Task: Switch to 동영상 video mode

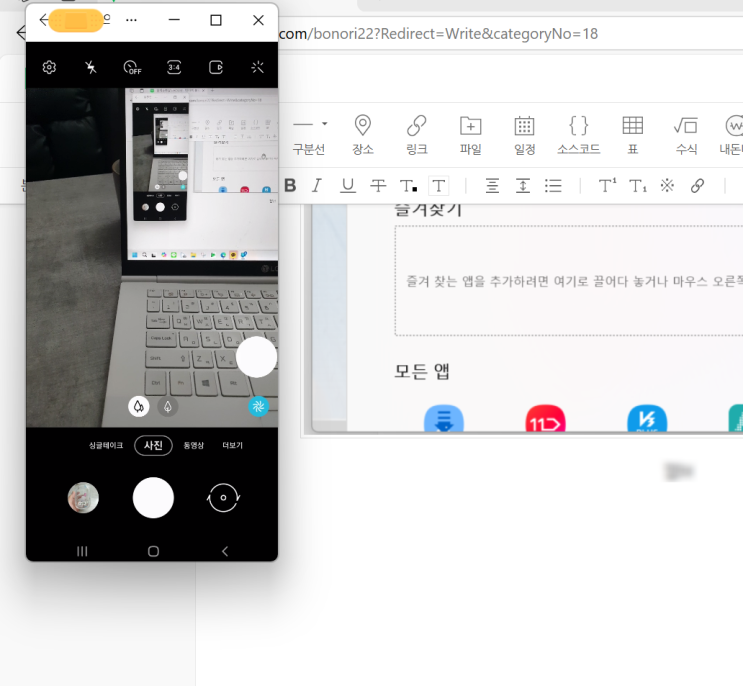Action: [x=193, y=445]
